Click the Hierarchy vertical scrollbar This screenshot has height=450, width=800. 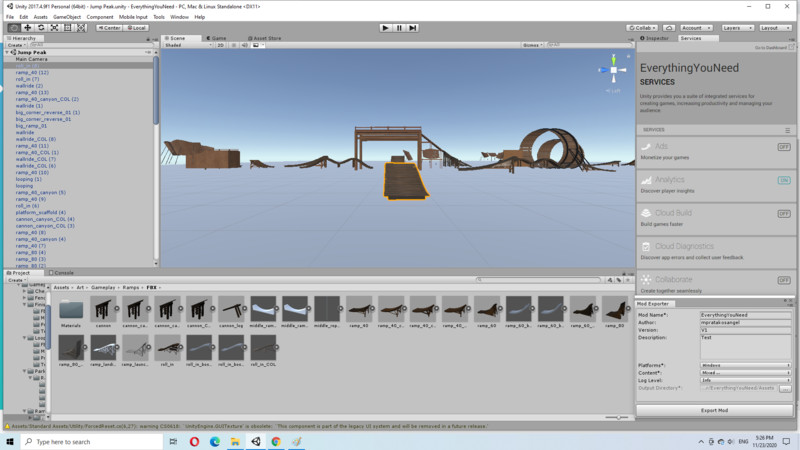pos(156,90)
